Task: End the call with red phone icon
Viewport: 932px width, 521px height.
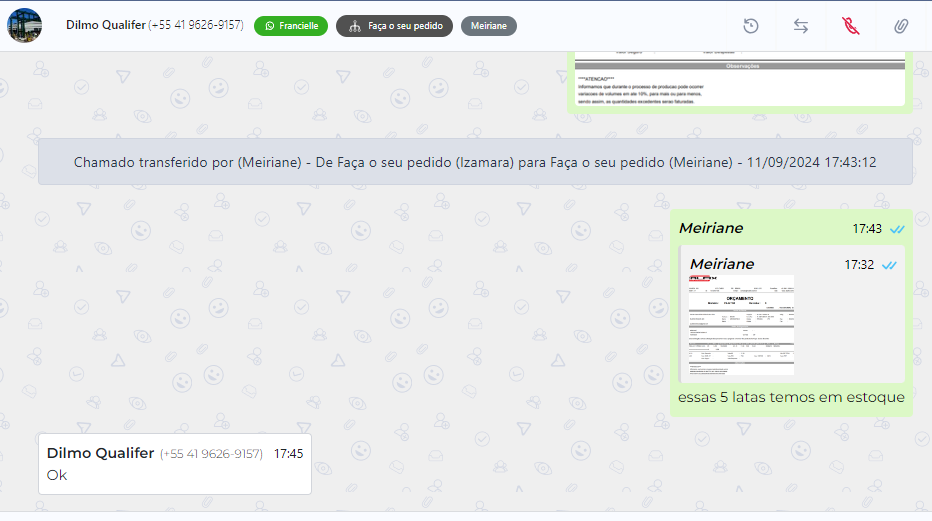Action: pos(851,26)
